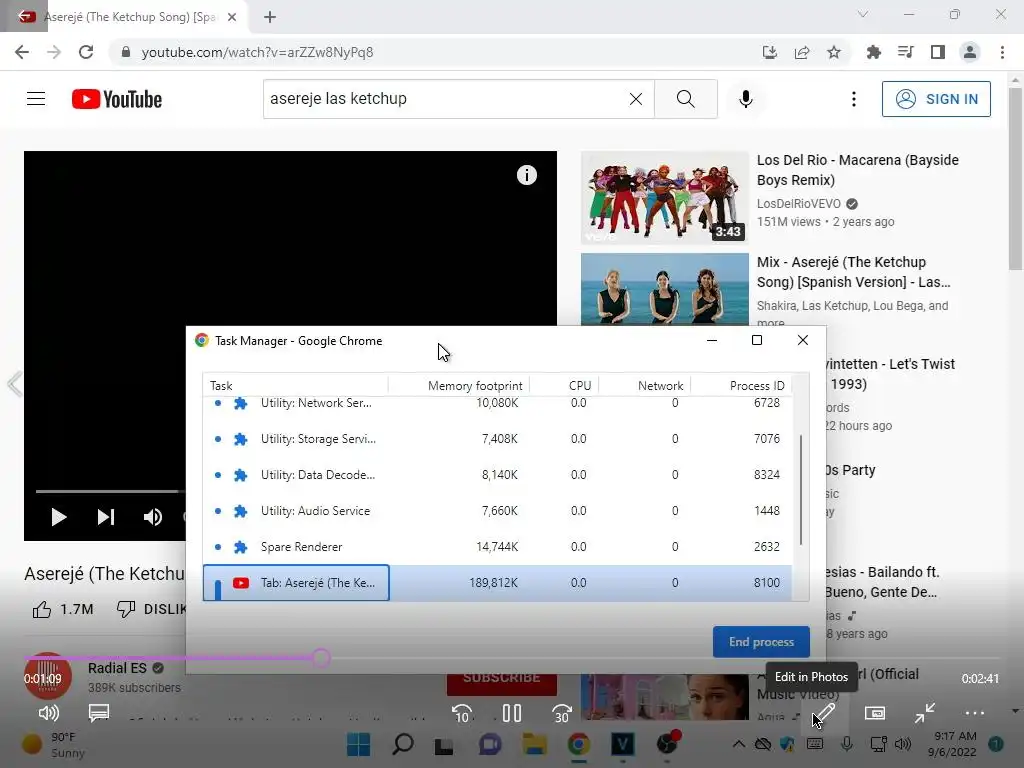Open the player subtitles/captions icon
The height and width of the screenshot is (768, 1024).
(x=99, y=712)
